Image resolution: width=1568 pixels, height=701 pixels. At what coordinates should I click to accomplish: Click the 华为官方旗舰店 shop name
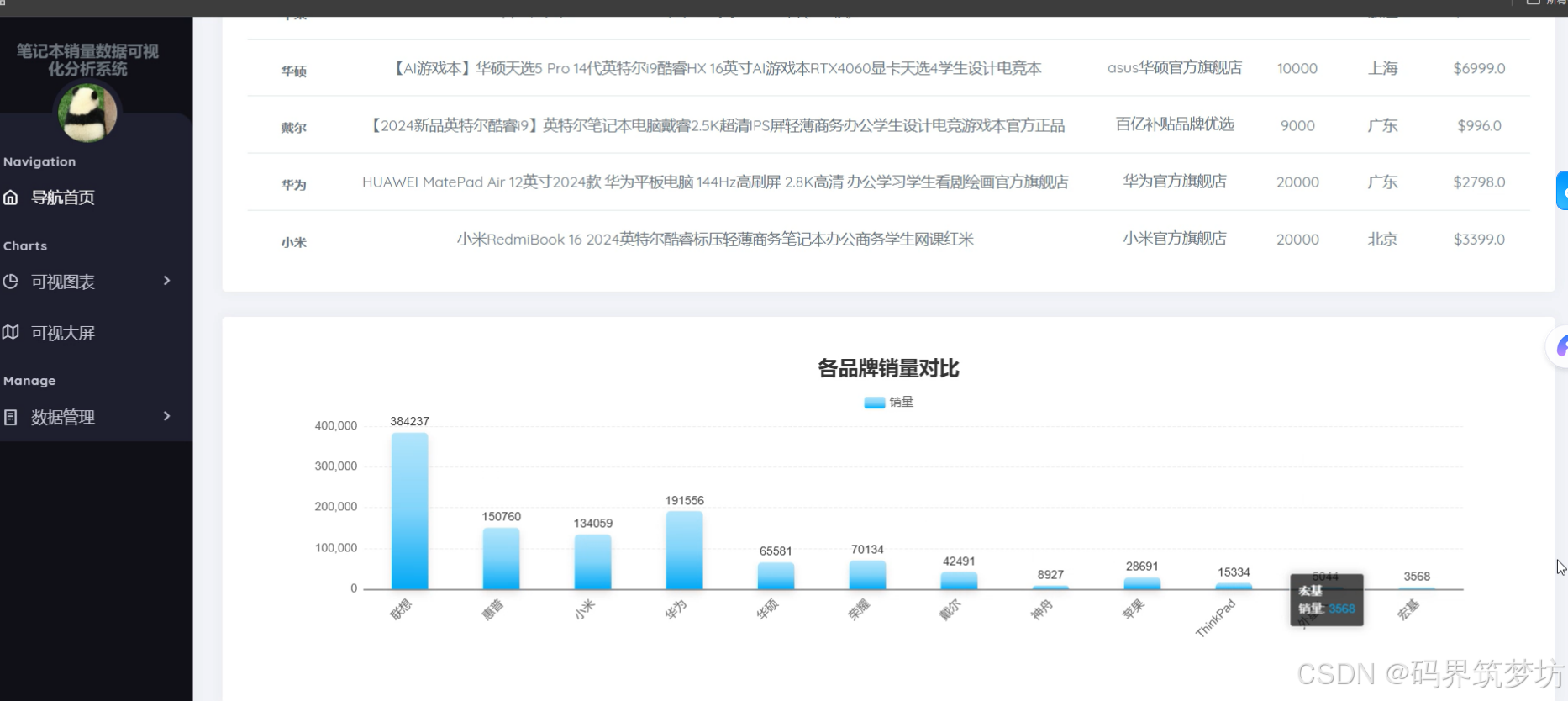(1175, 181)
